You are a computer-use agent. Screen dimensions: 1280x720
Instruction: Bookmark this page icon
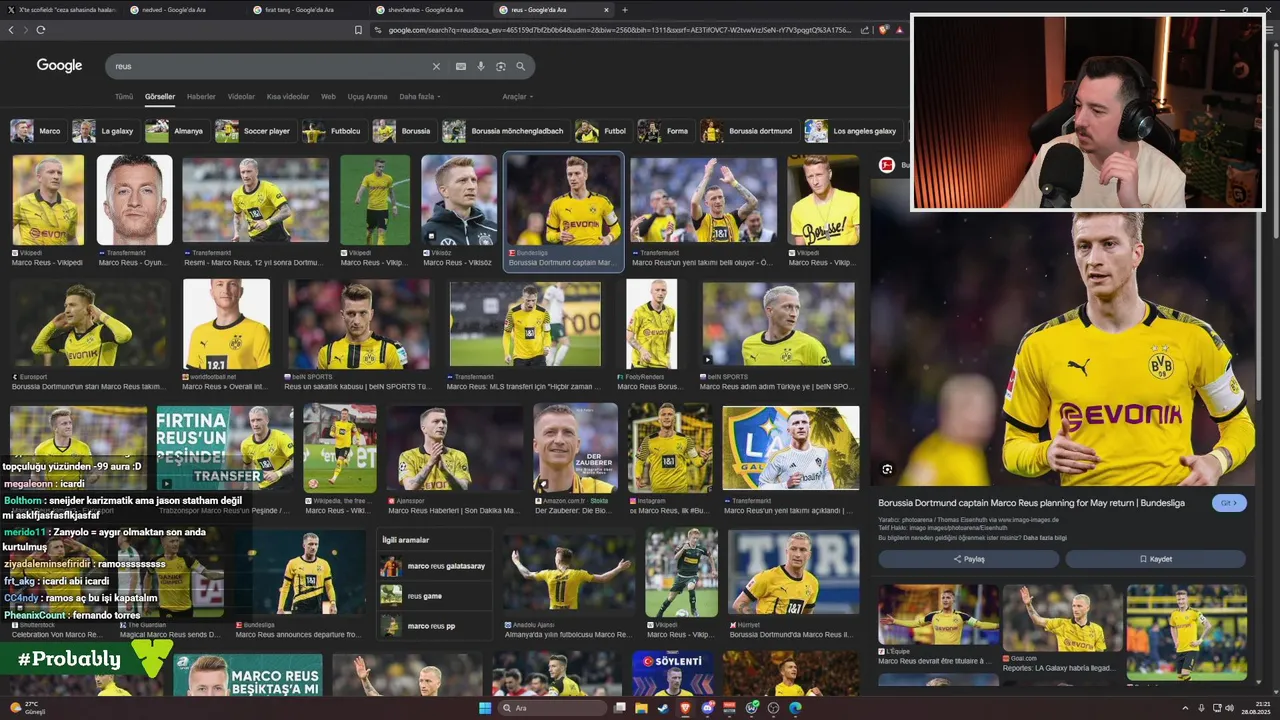[x=358, y=30]
